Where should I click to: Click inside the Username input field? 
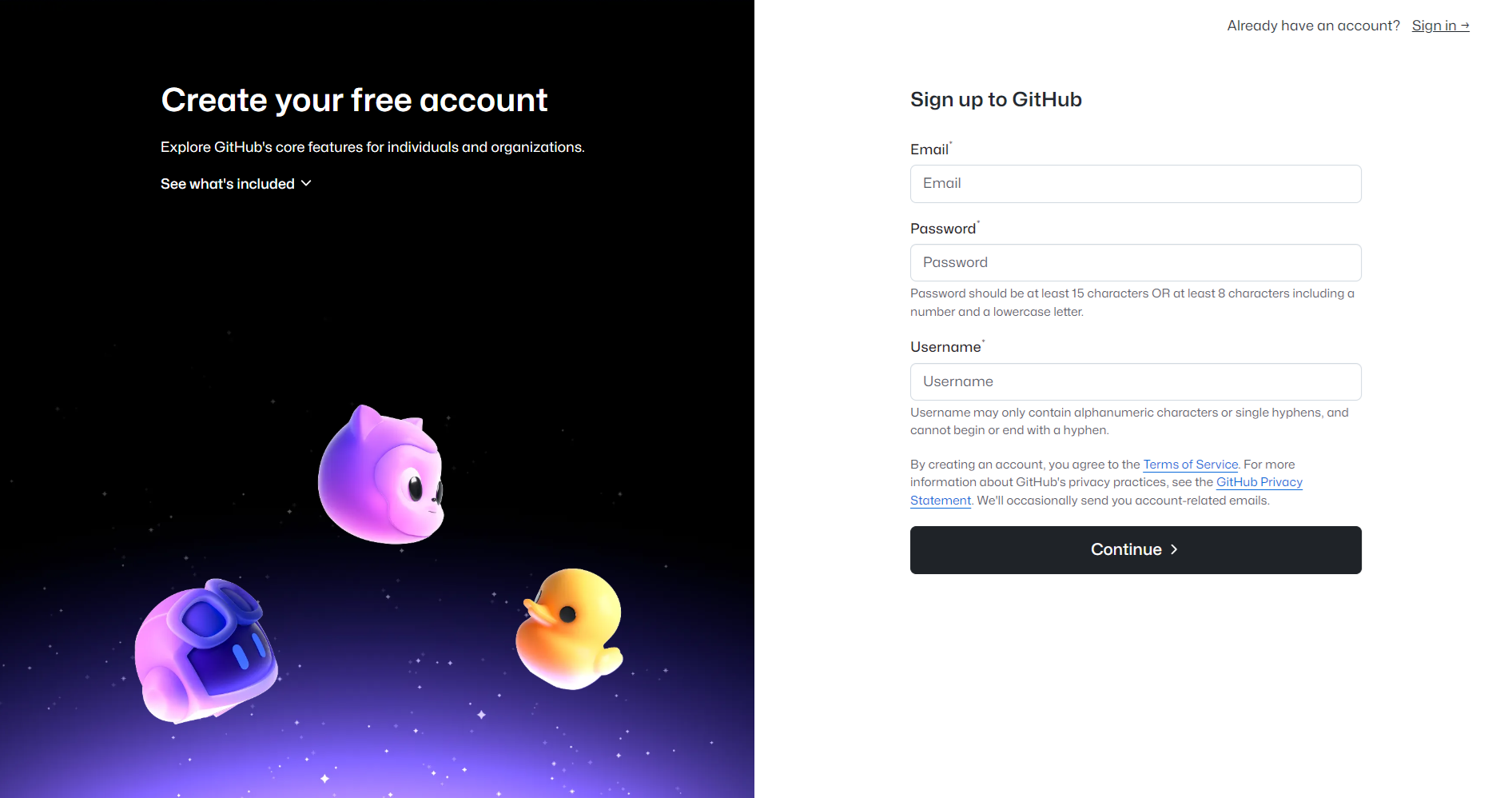(1135, 381)
